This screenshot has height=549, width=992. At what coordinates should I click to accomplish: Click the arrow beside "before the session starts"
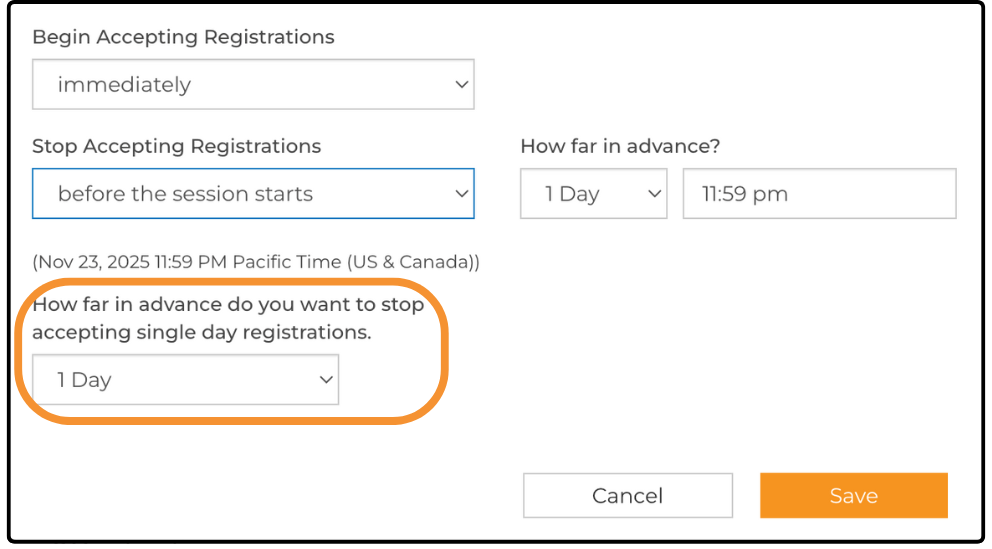point(461,194)
